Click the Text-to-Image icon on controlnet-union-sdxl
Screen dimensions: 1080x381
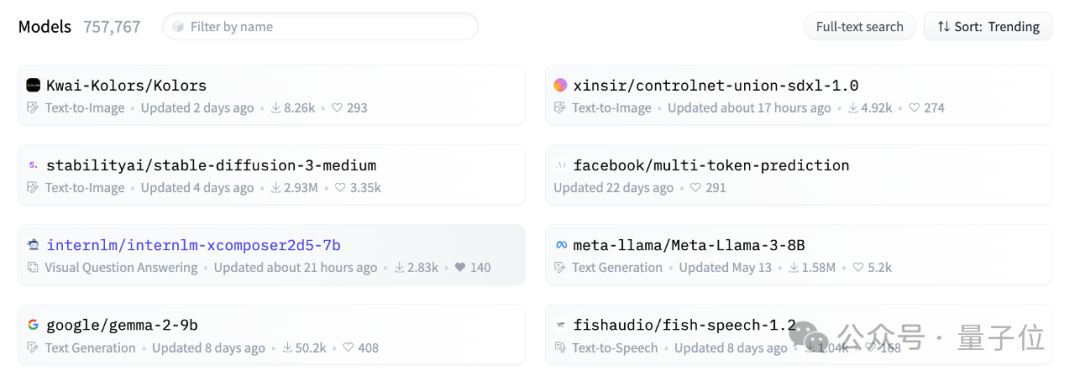pyautogui.click(x=560, y=108)
